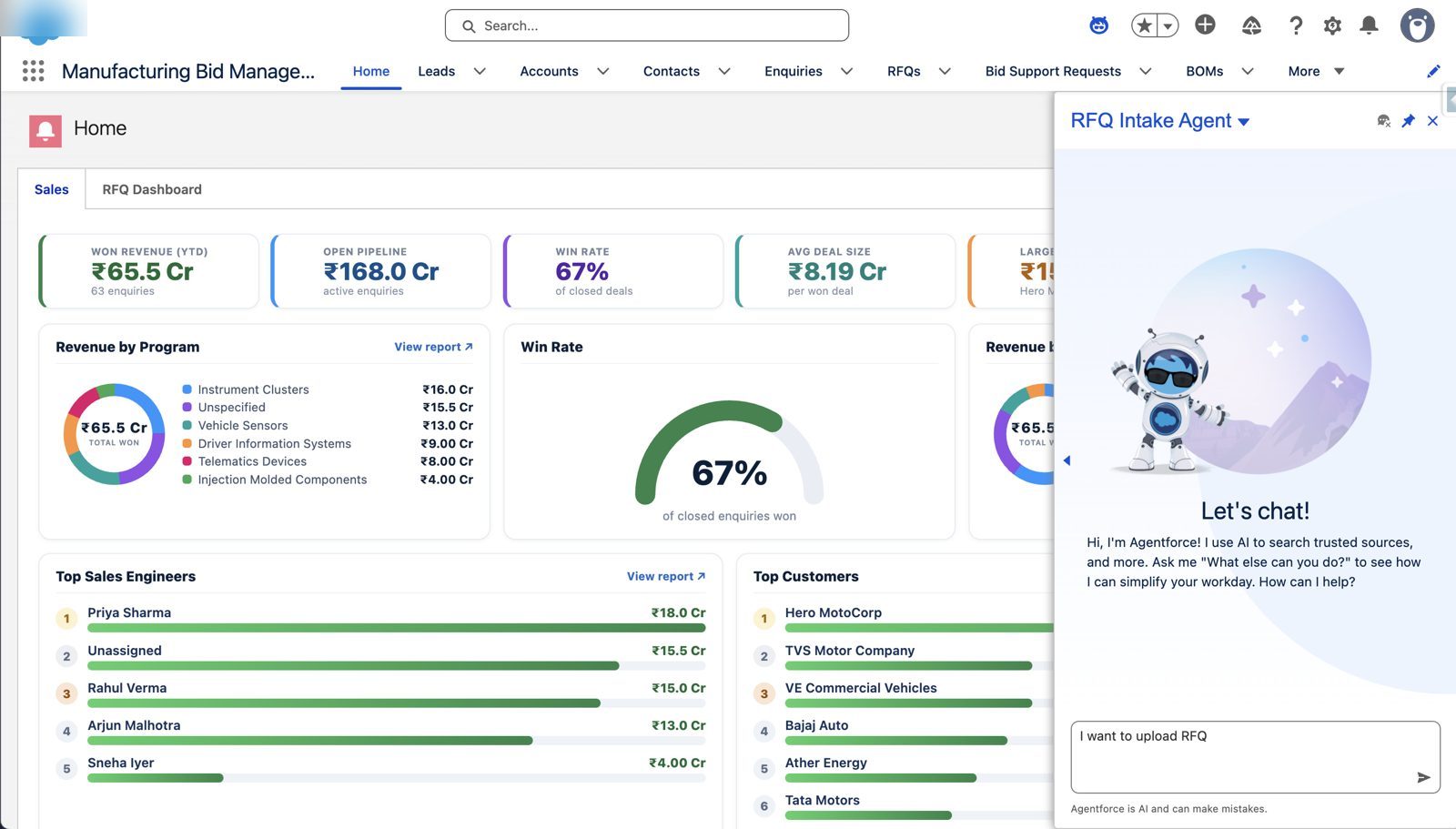
Task: Close the RFQ Intake Agent panel
Action: [1432, 121]
